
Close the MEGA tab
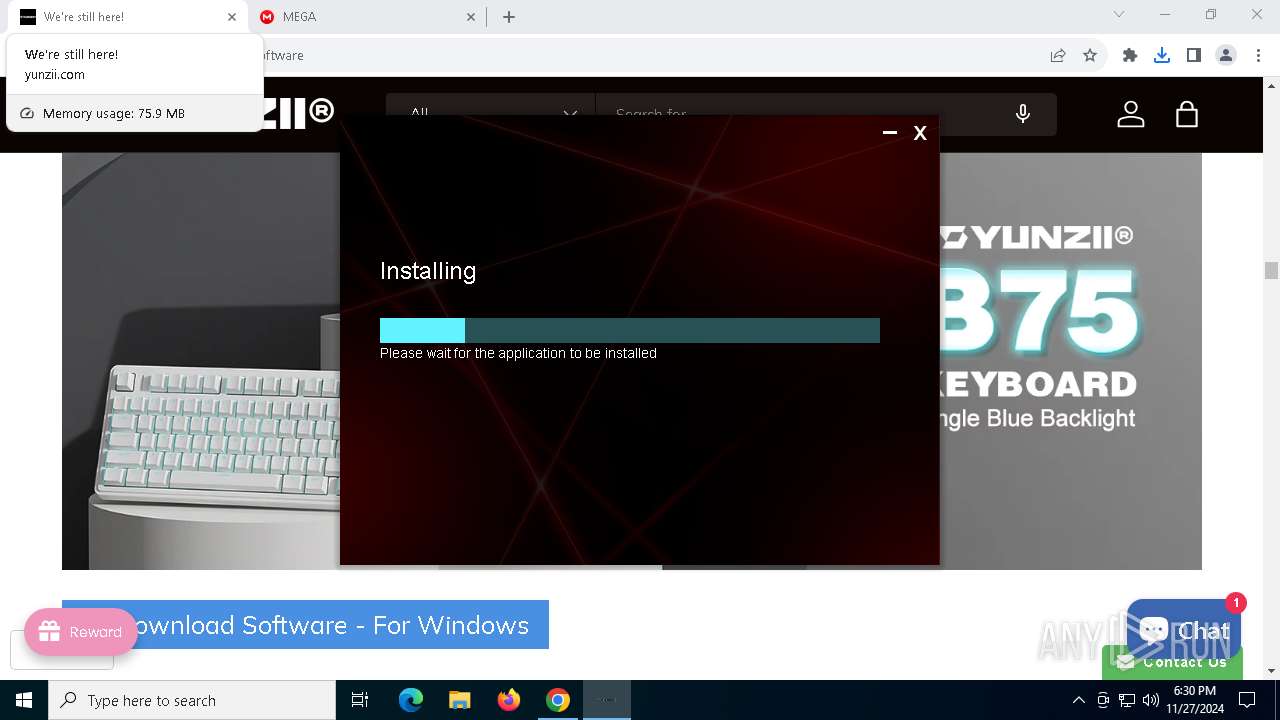(x=471, y=17)
